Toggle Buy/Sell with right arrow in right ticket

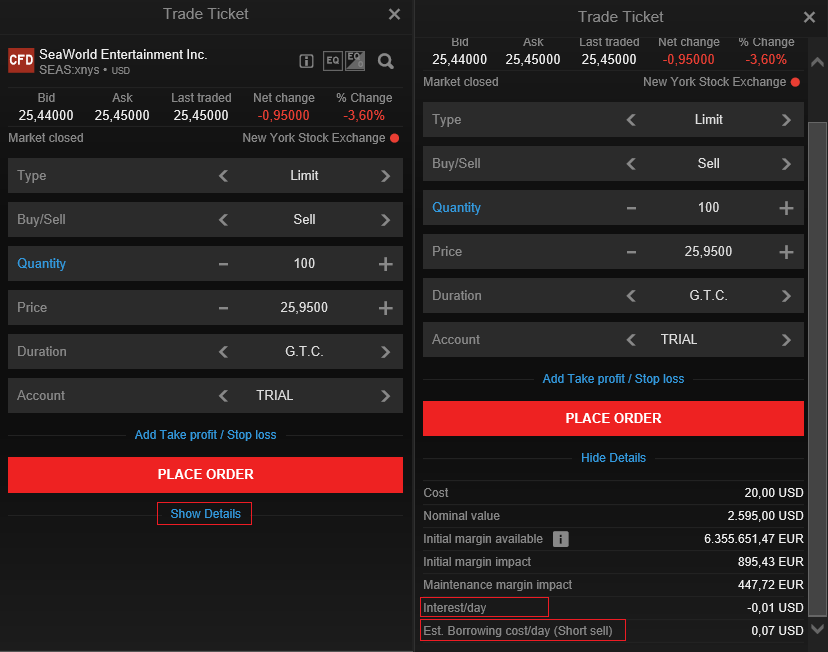(x=786, y=164)
